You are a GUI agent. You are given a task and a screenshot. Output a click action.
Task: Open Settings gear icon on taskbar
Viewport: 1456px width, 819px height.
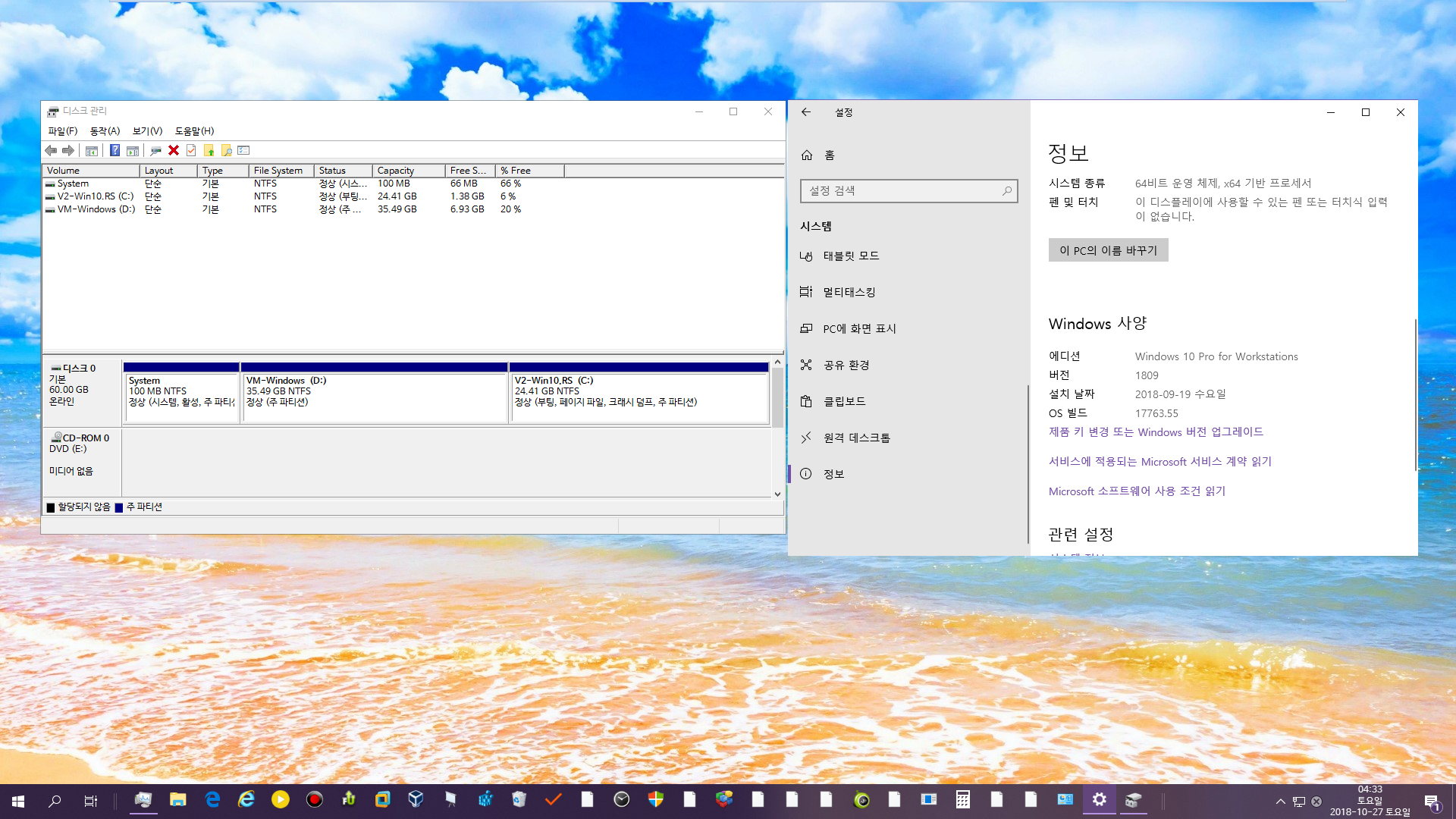tap(1100, 799)
